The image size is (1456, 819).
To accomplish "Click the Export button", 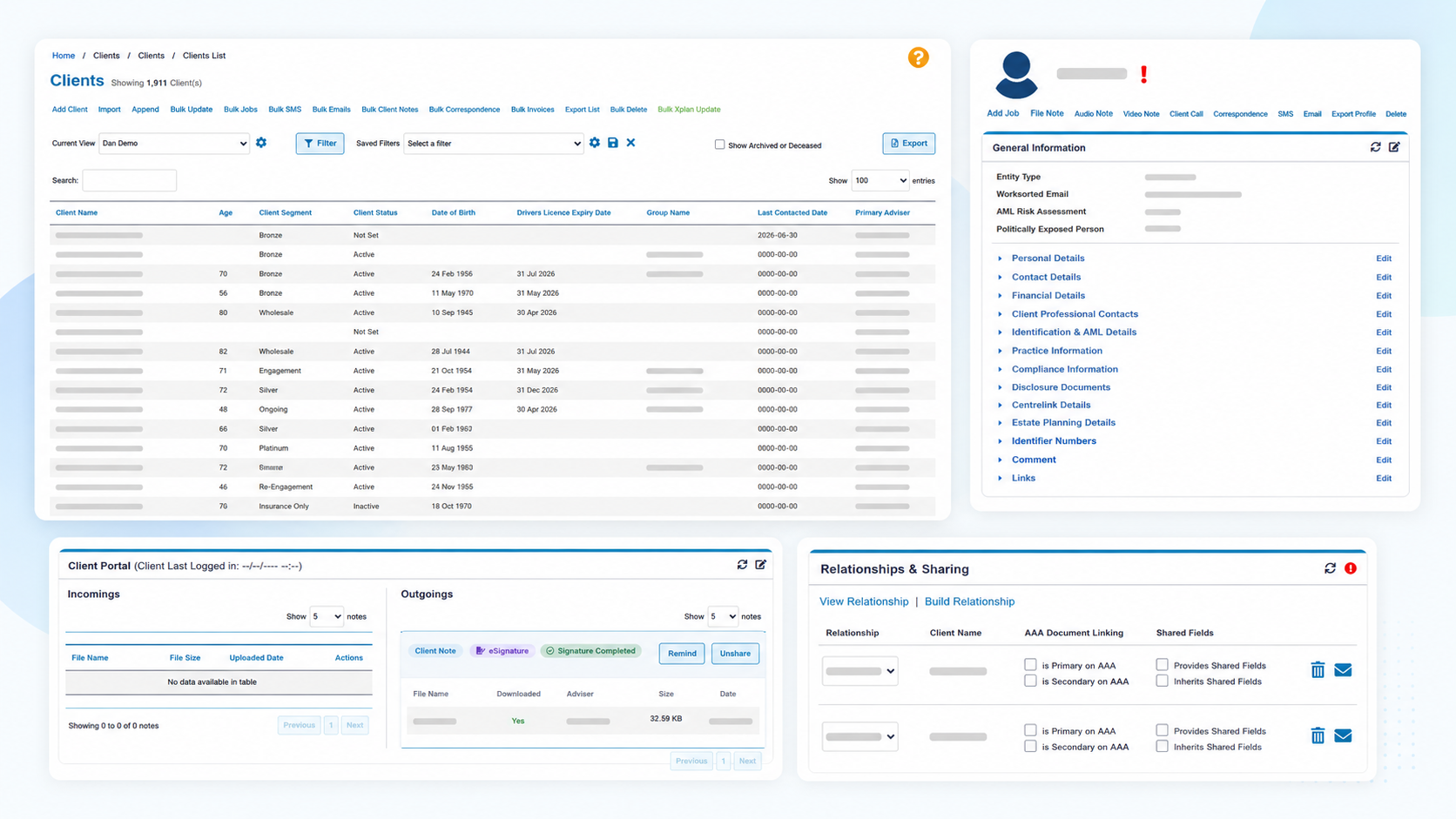I will point(908,144).
